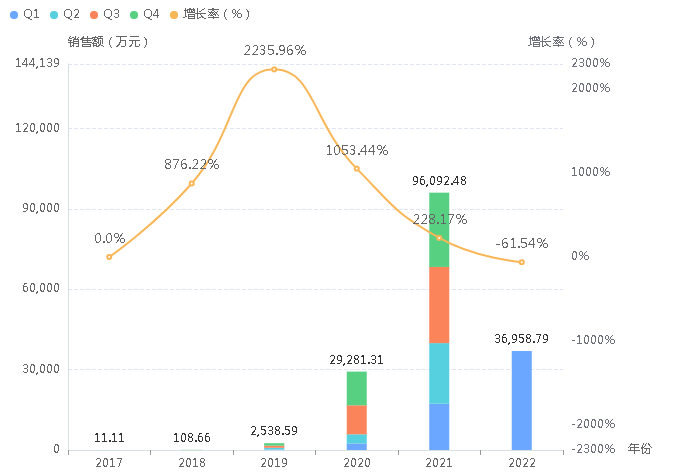
Task: Toggle the Q3 legend series
Action: 104,14
